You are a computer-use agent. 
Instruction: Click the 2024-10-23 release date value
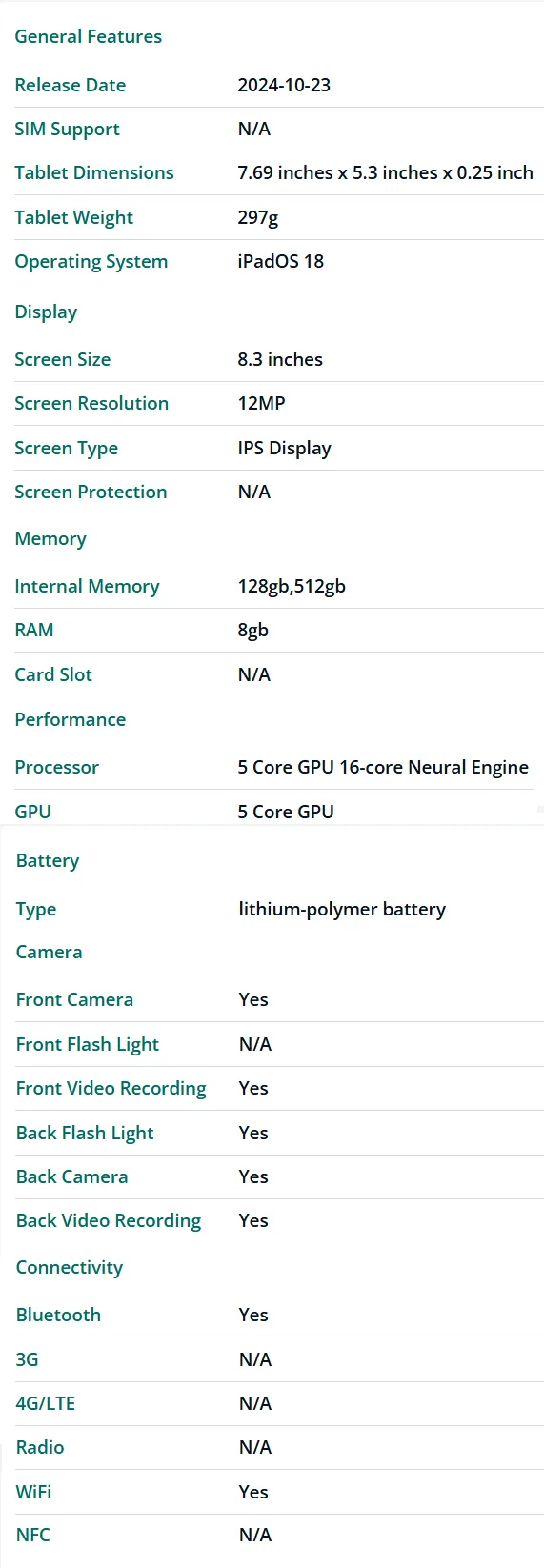pyautogui.click(x=284, y=85)
